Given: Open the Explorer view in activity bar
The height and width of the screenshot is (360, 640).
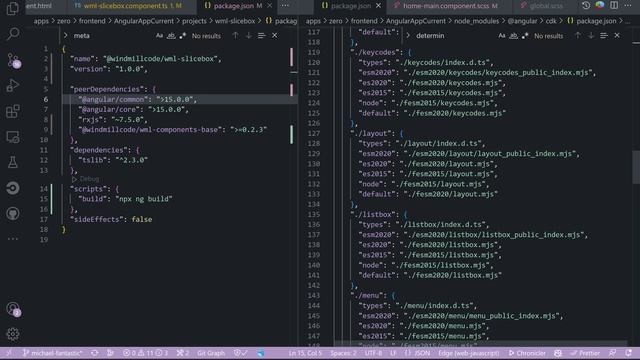Looking at the screenshot, I should (13, 8).
